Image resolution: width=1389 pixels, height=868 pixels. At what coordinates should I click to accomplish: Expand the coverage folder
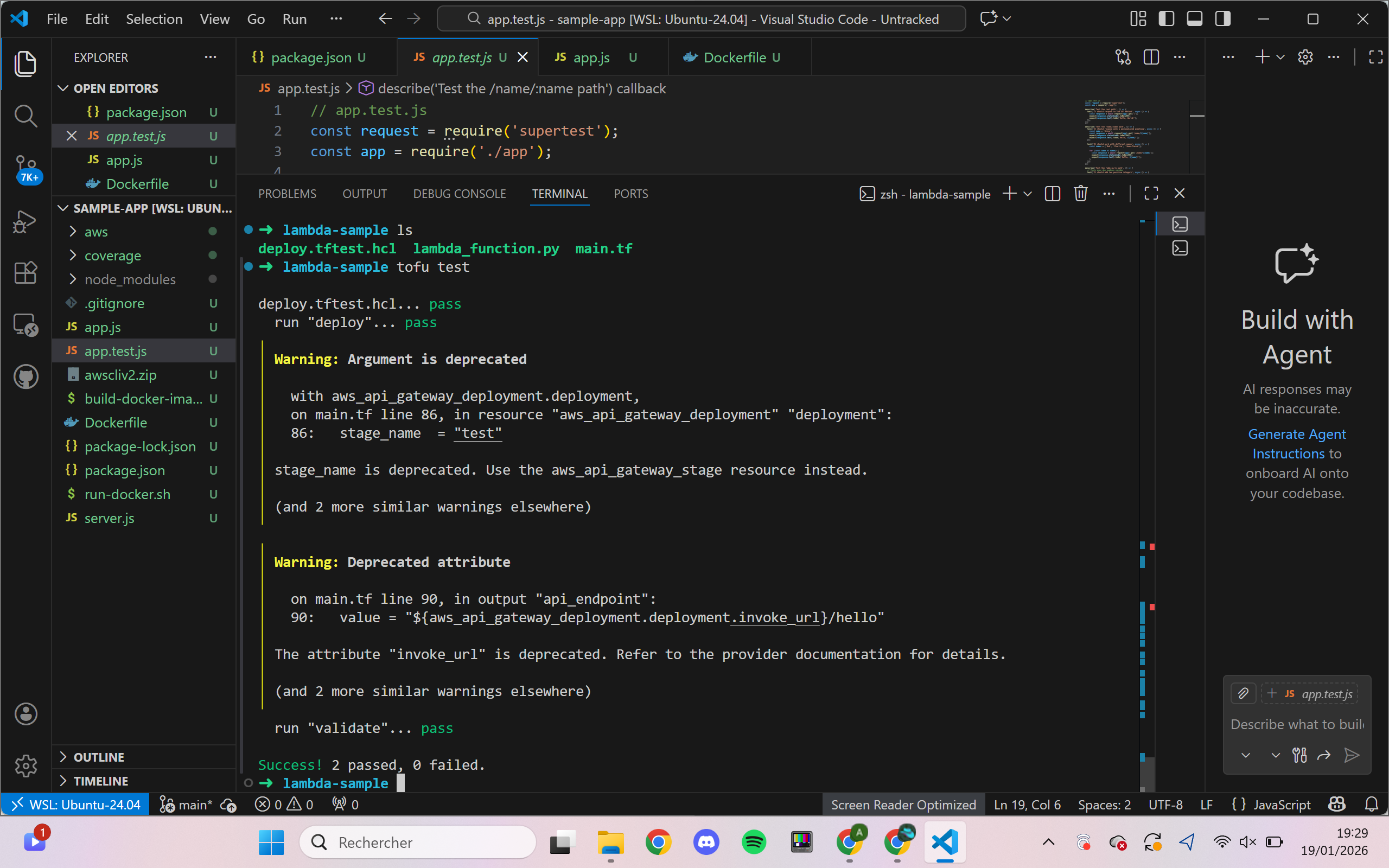[112, 256]
